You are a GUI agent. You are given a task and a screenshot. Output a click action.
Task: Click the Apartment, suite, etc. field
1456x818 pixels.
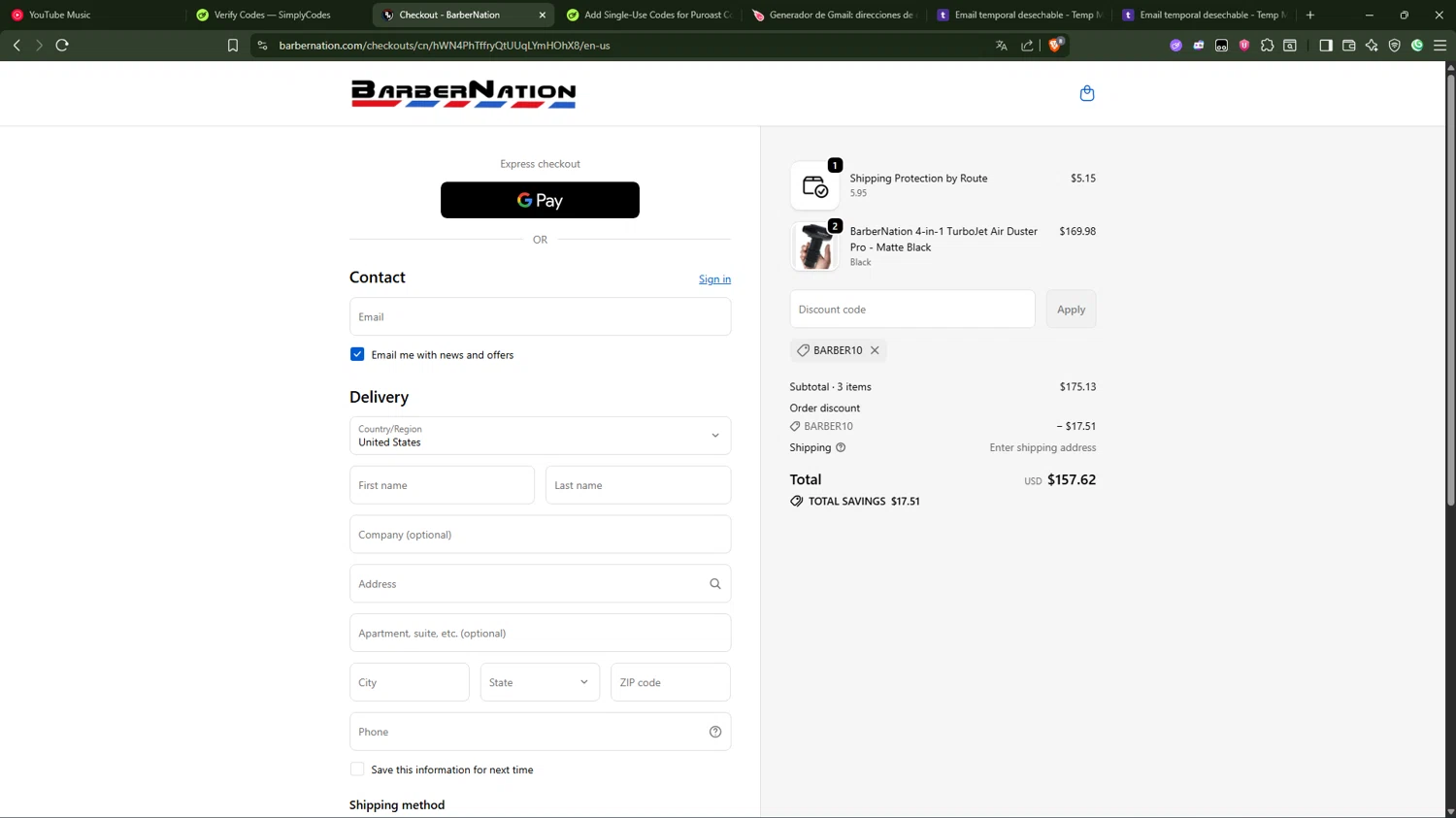point(540,633)
